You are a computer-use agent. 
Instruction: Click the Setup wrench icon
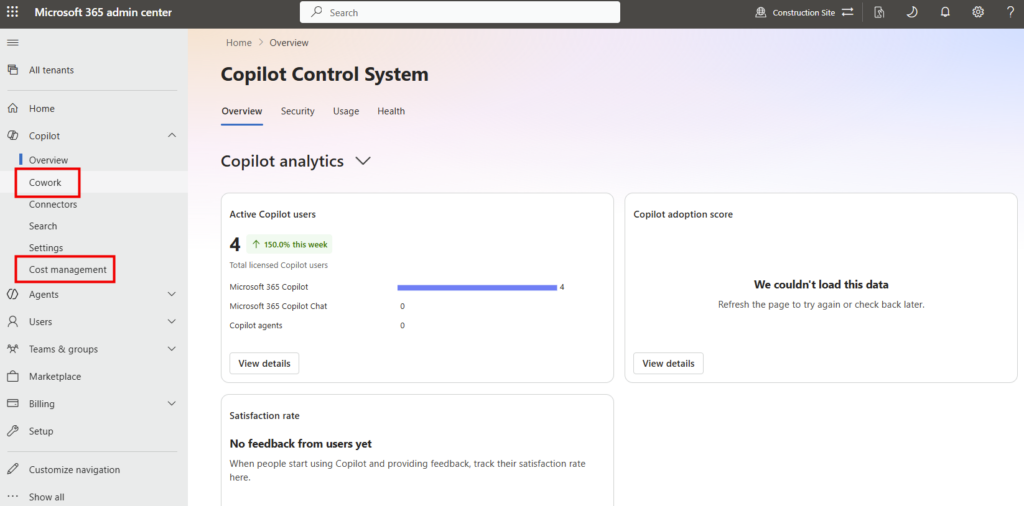[12, 431]
